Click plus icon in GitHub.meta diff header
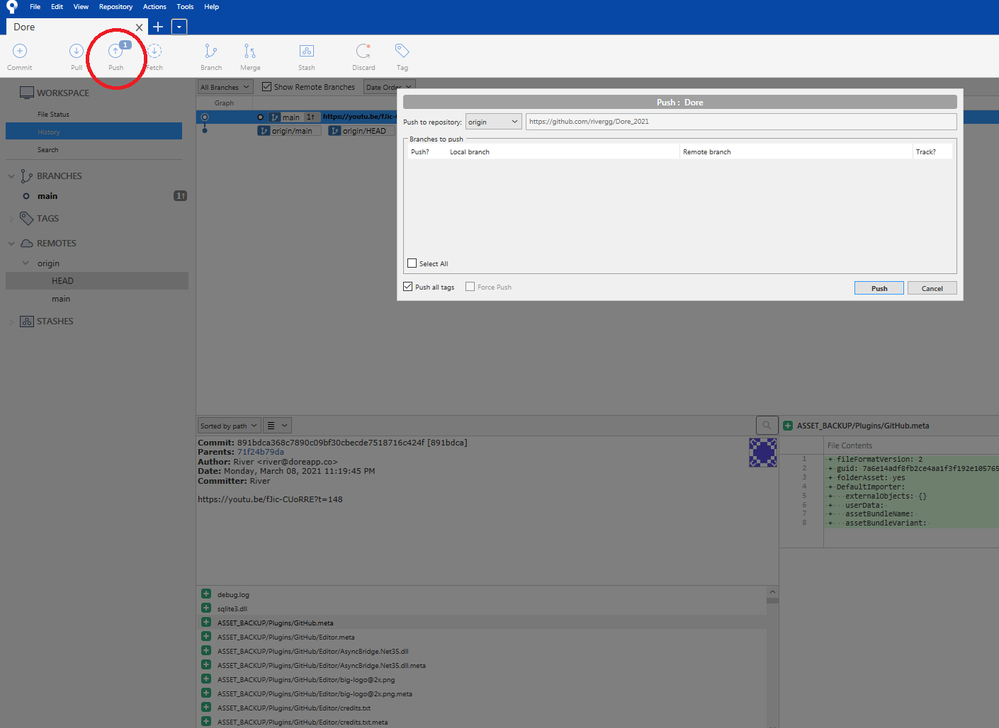Screen dimensions: 999x728 click(787, 425)
